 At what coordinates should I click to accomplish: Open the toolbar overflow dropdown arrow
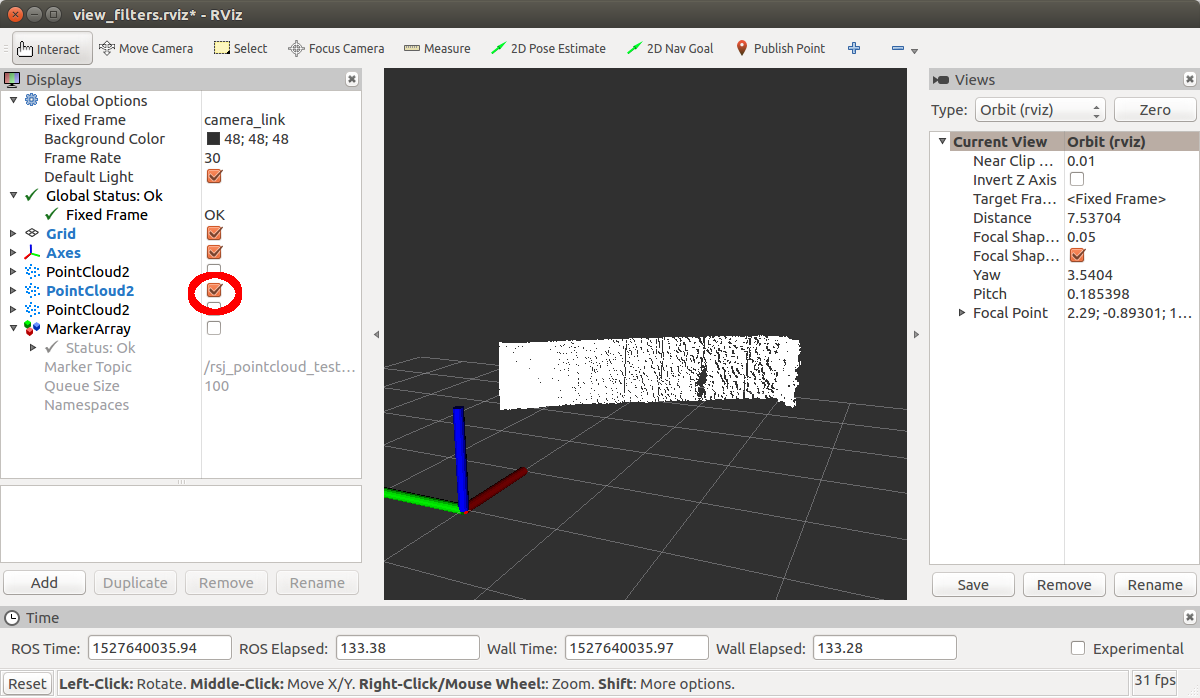point(914,50)
